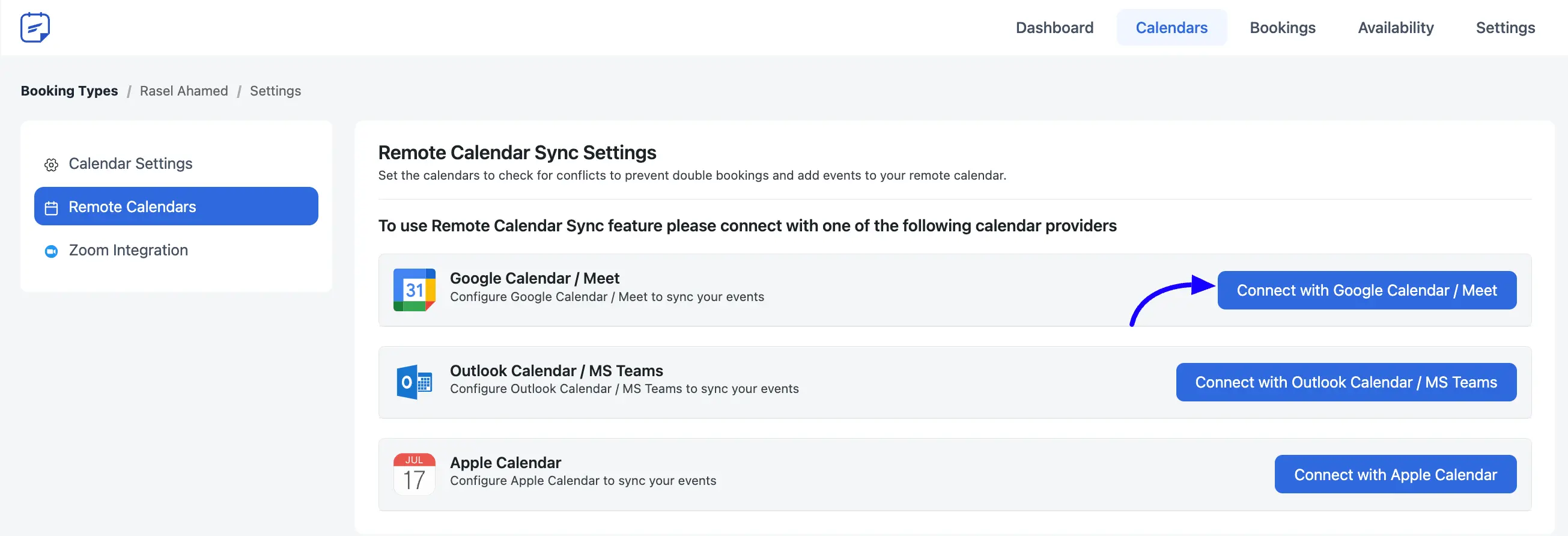Click the Remote Calendars calendar icon

(x=51, y=208)
